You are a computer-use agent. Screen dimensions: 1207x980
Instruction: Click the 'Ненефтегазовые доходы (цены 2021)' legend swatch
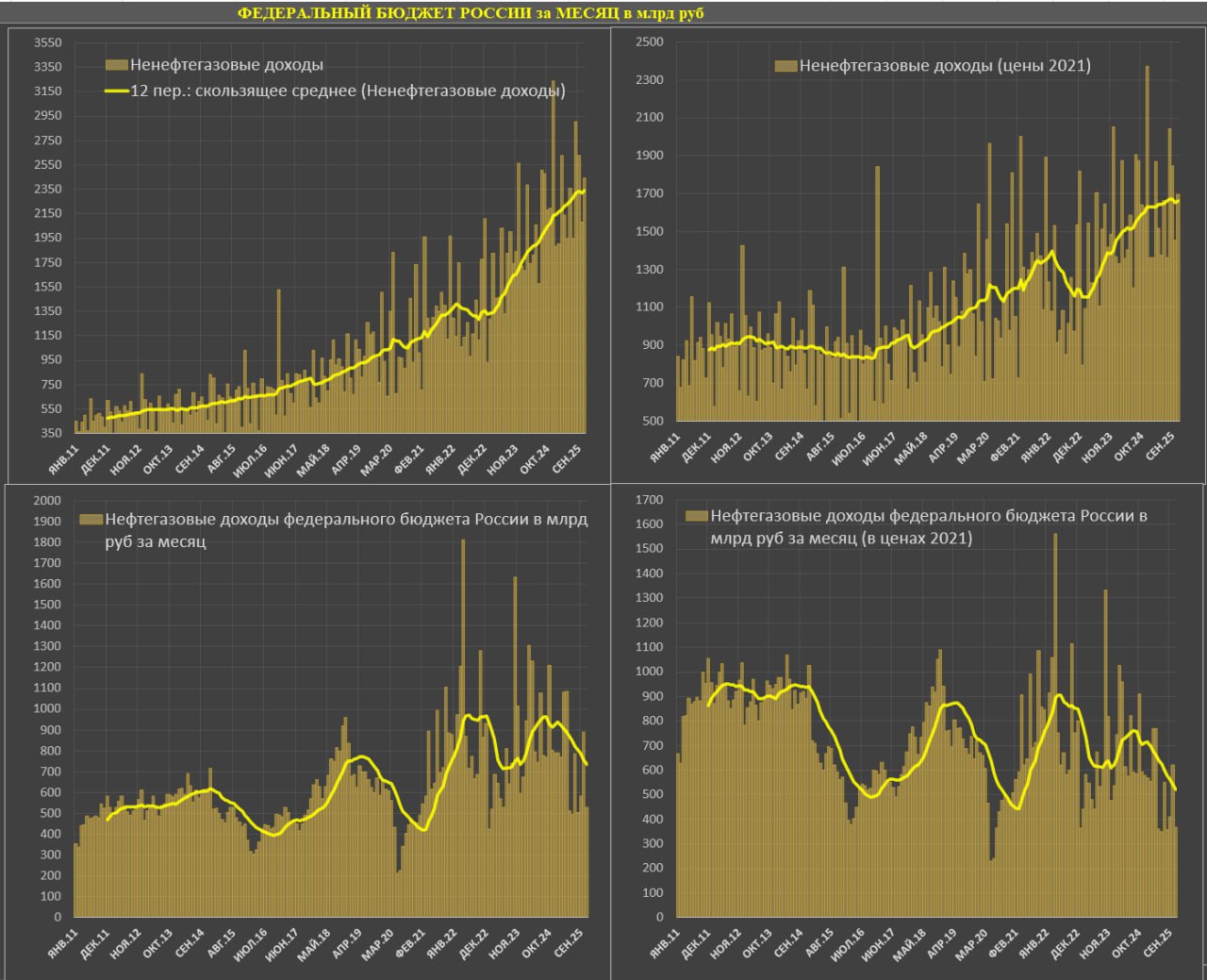(x=785, y=66)
